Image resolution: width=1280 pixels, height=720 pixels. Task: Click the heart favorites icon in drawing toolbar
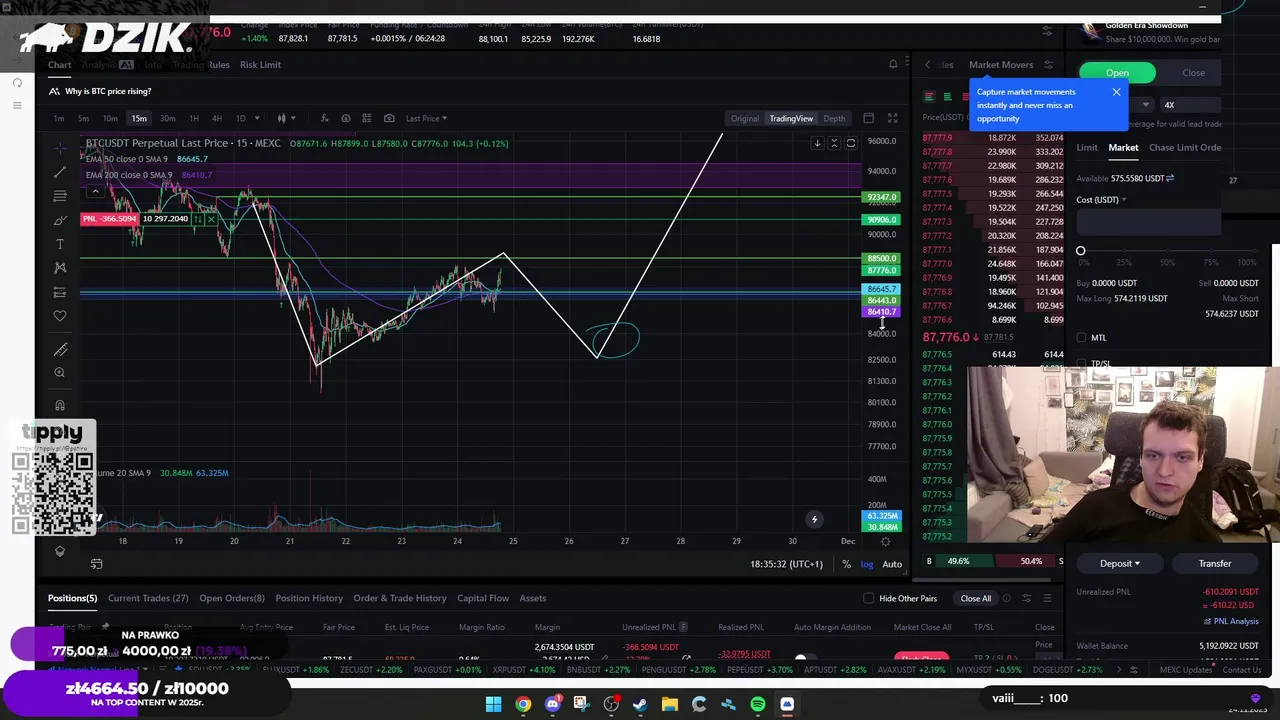coord(60,316)
